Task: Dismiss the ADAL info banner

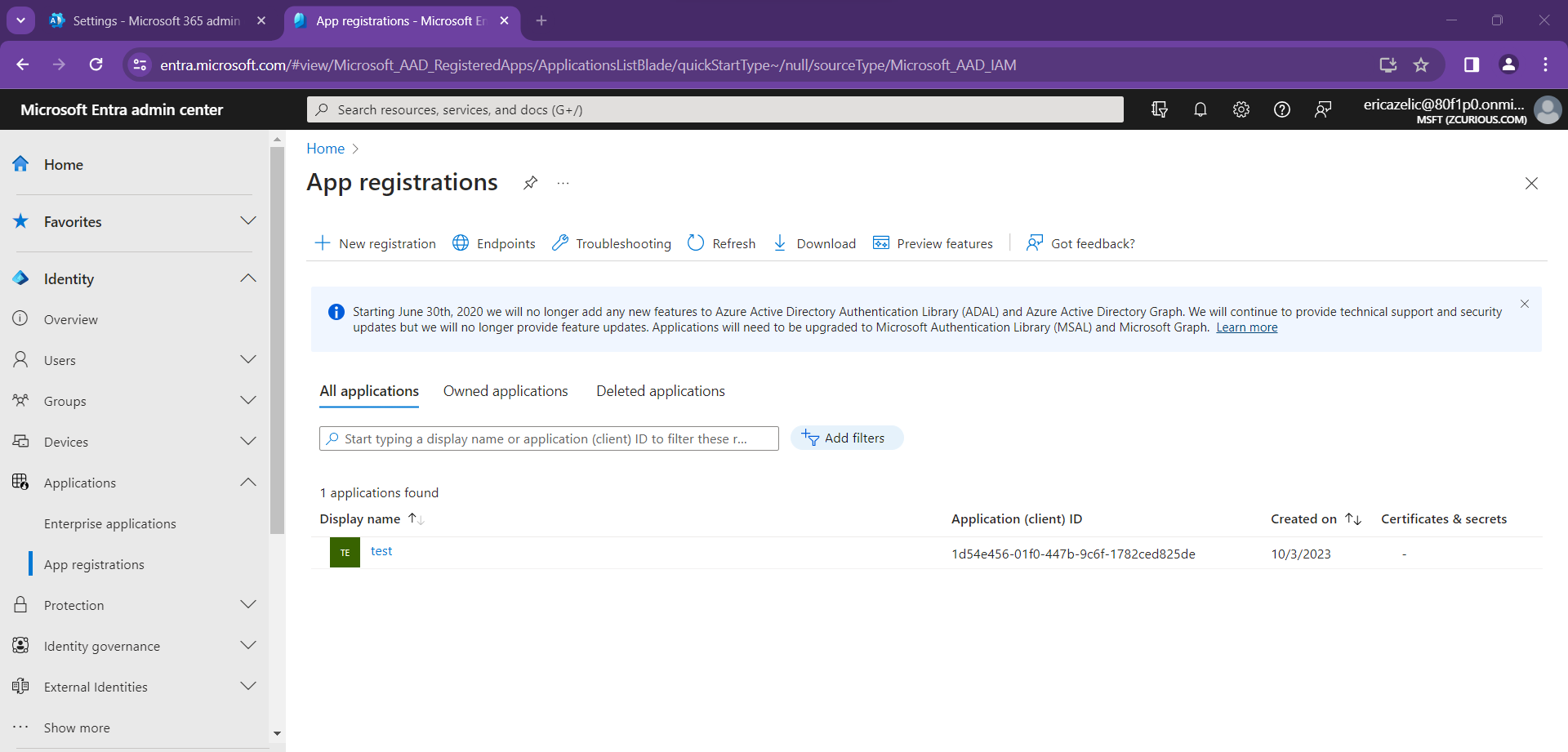Action: 1525,304
